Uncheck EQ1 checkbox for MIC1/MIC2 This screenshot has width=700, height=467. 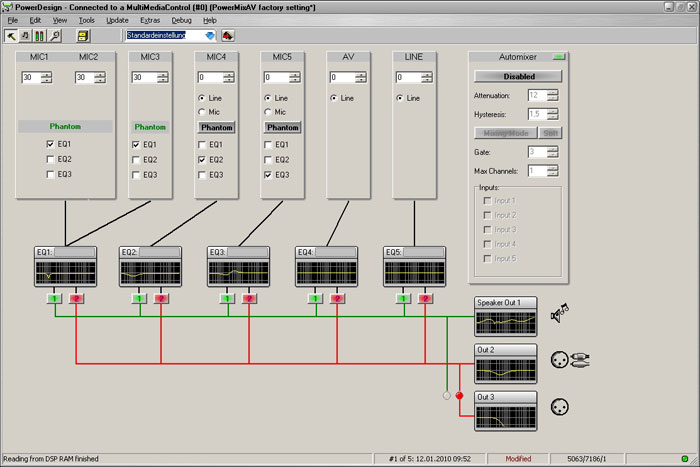(x=51, y=144)
